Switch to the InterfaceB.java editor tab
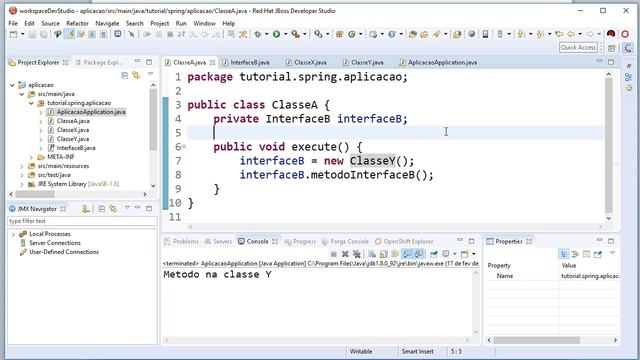Viewport: 640px width, 360px height. (246, 62)
